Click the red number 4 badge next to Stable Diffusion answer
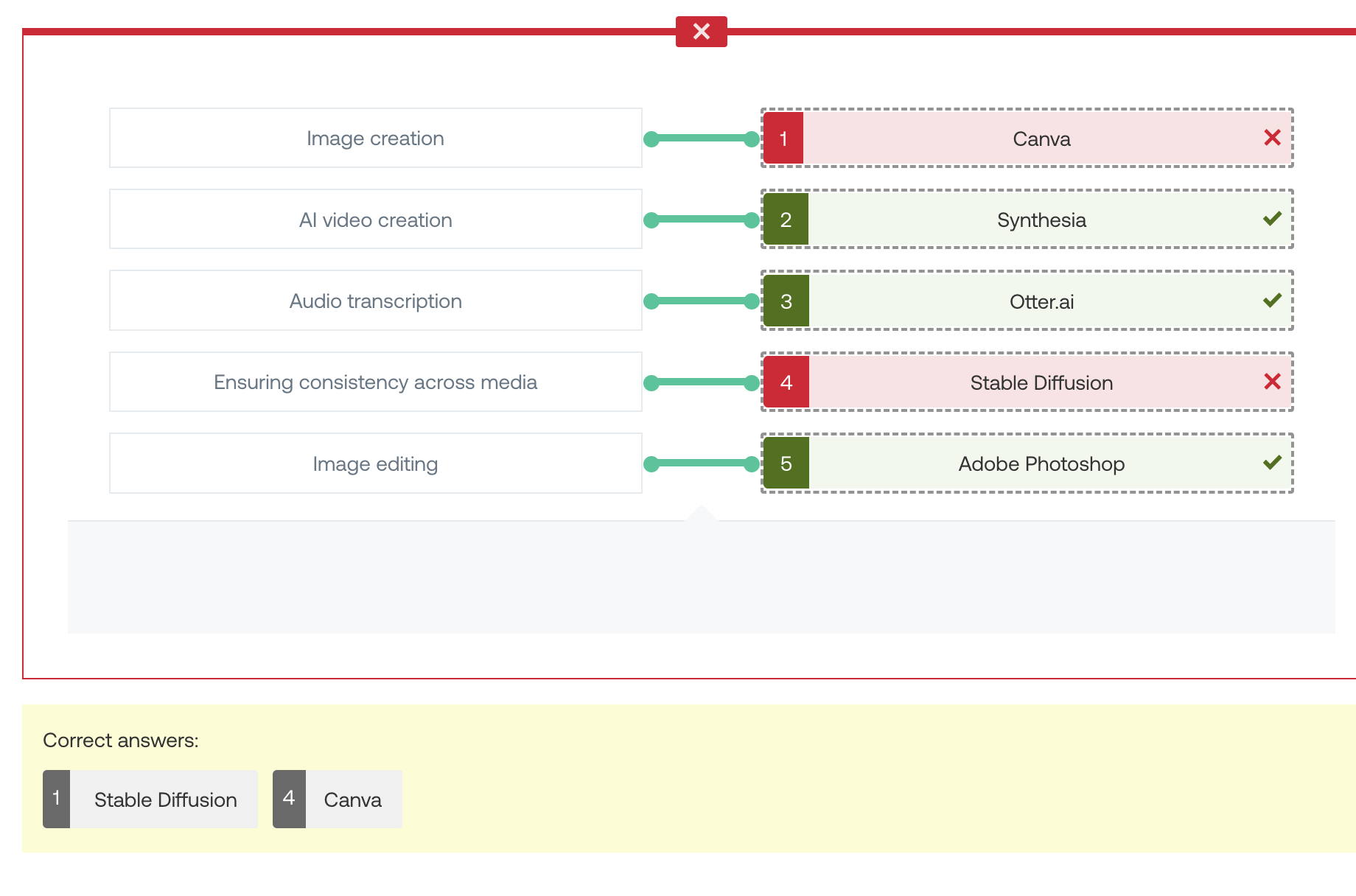This screenshot has height=896, width=1356. 786,382
